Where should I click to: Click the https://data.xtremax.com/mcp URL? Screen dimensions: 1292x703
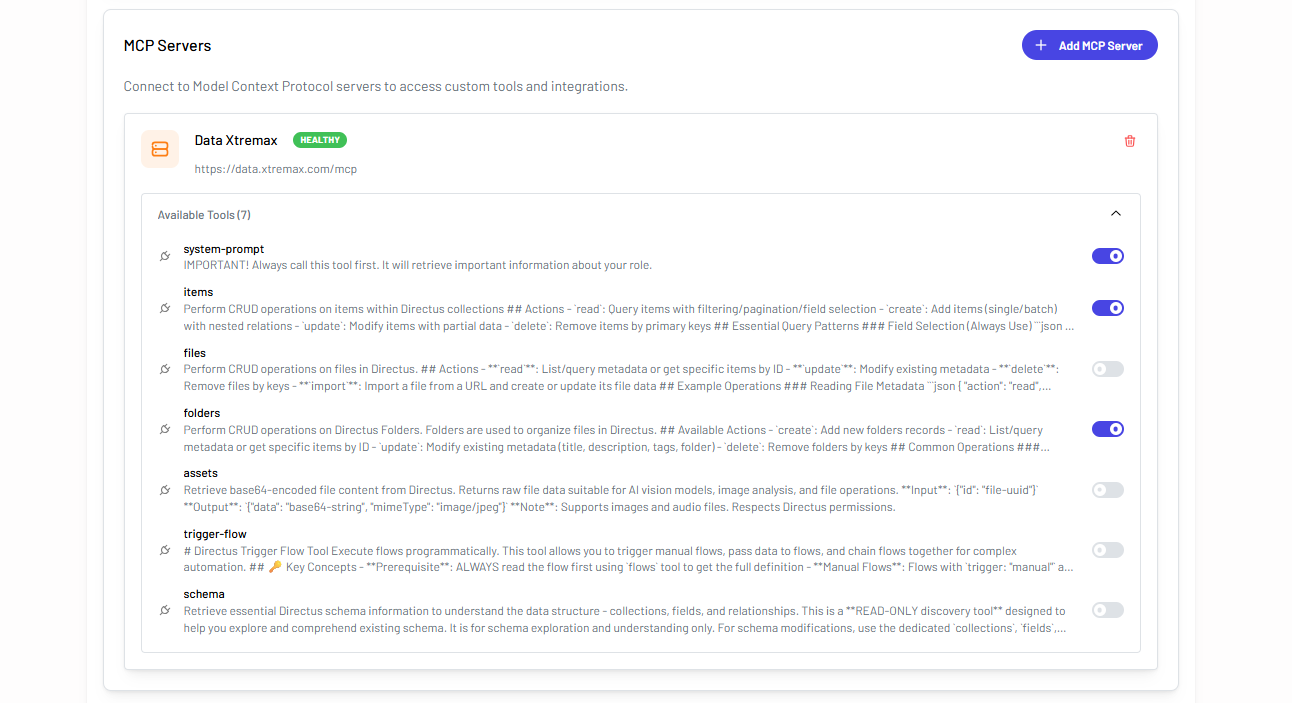(x=276, y=169)
